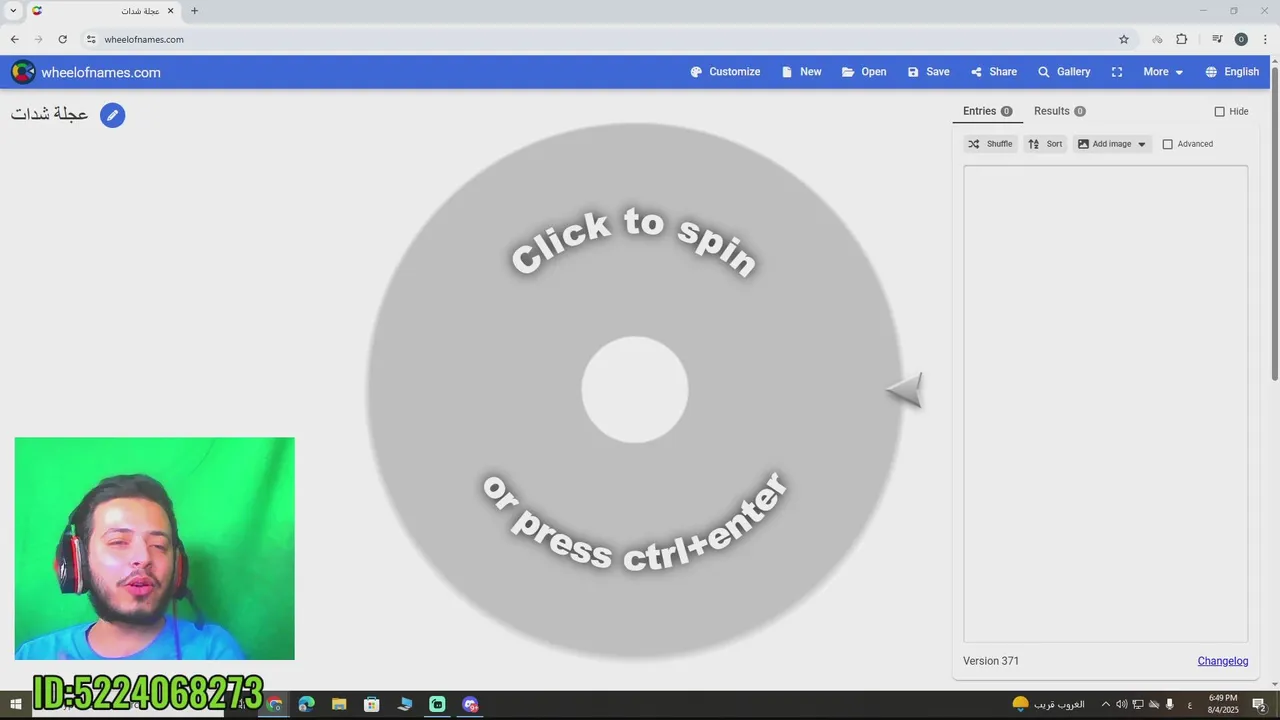The height and width of the screenshot is (720, 1280).
Task: Click the wheelofnames.com logo icon
Action: 23,72
